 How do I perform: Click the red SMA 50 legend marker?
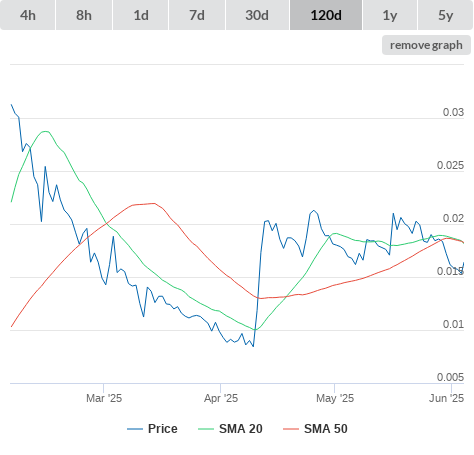click(x=291, y=429)
